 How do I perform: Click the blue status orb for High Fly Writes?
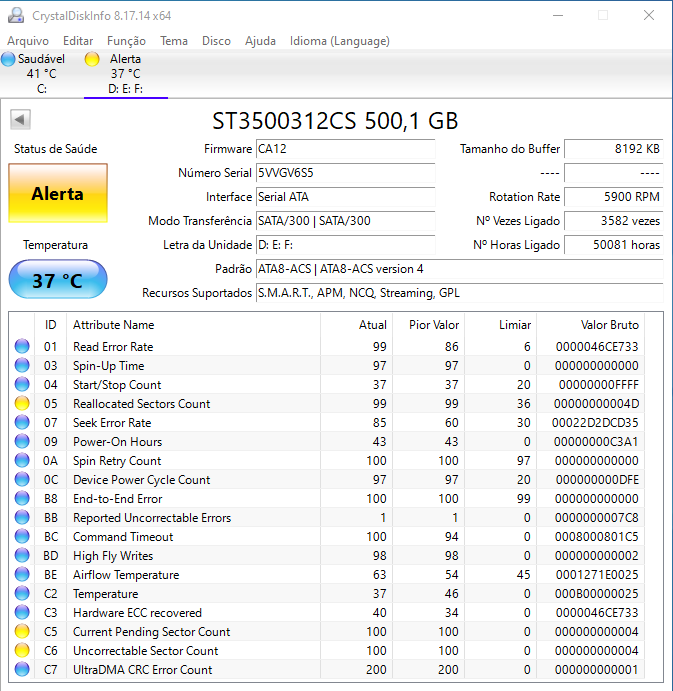[22, 555]
